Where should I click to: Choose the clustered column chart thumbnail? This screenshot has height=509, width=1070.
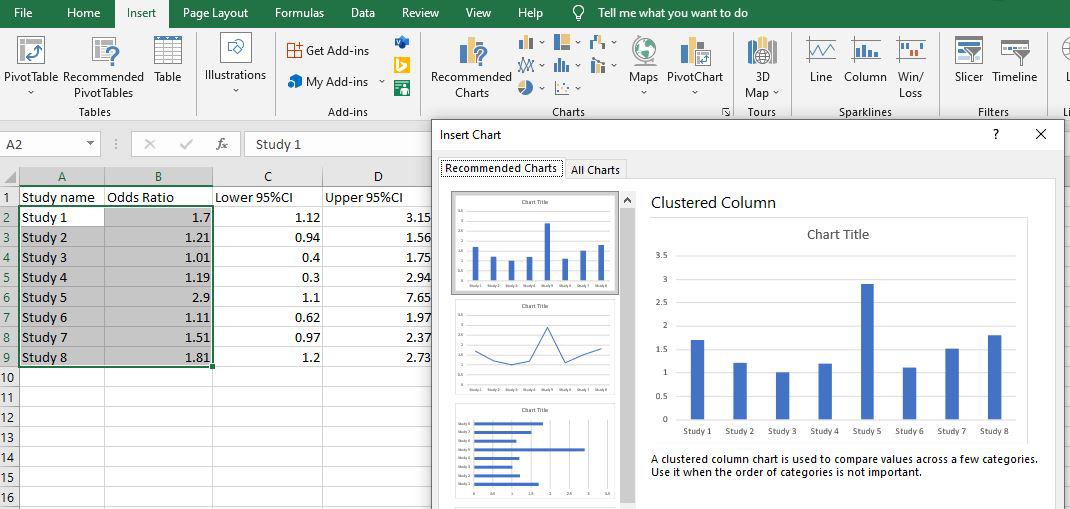(535, 244)
